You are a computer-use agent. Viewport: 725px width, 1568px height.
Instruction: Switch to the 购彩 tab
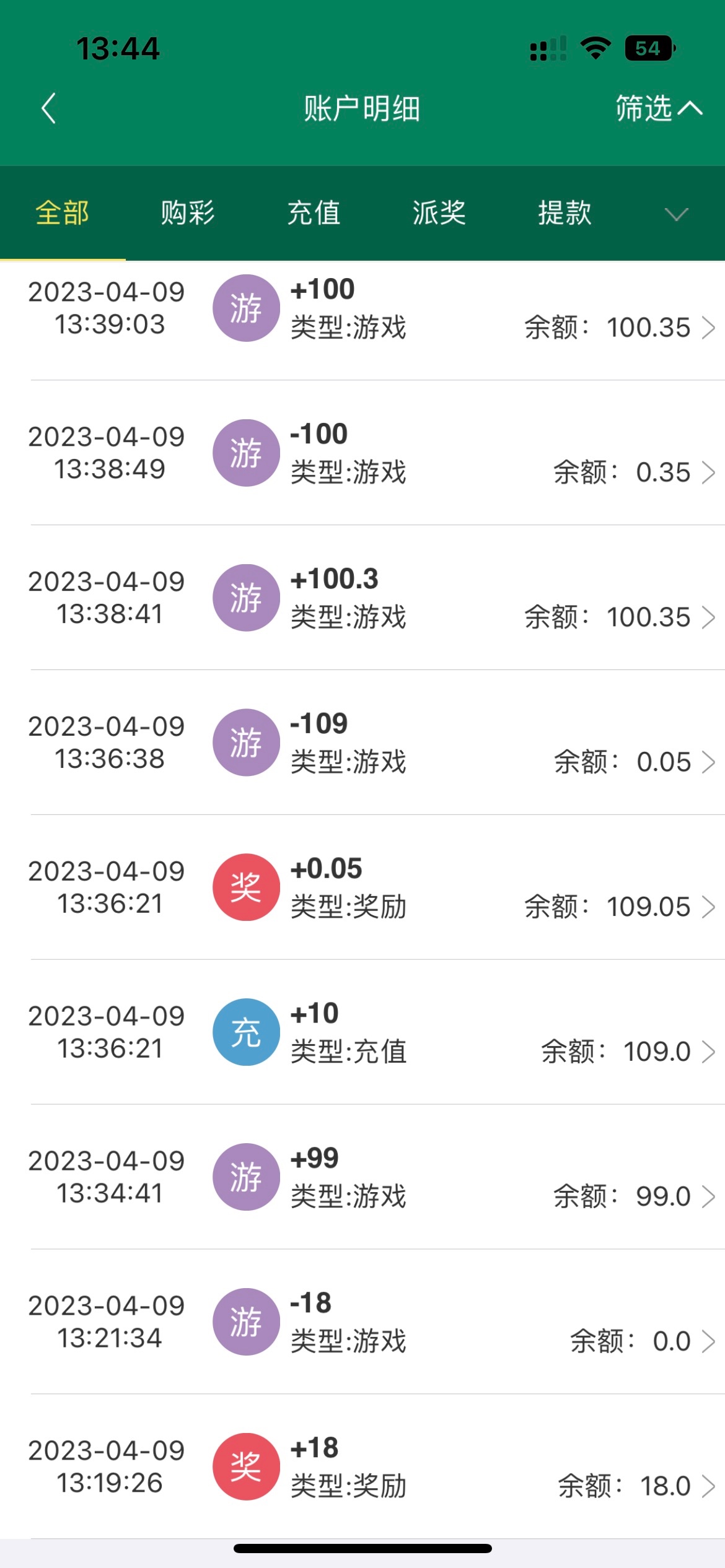click(x=188, y=213)
